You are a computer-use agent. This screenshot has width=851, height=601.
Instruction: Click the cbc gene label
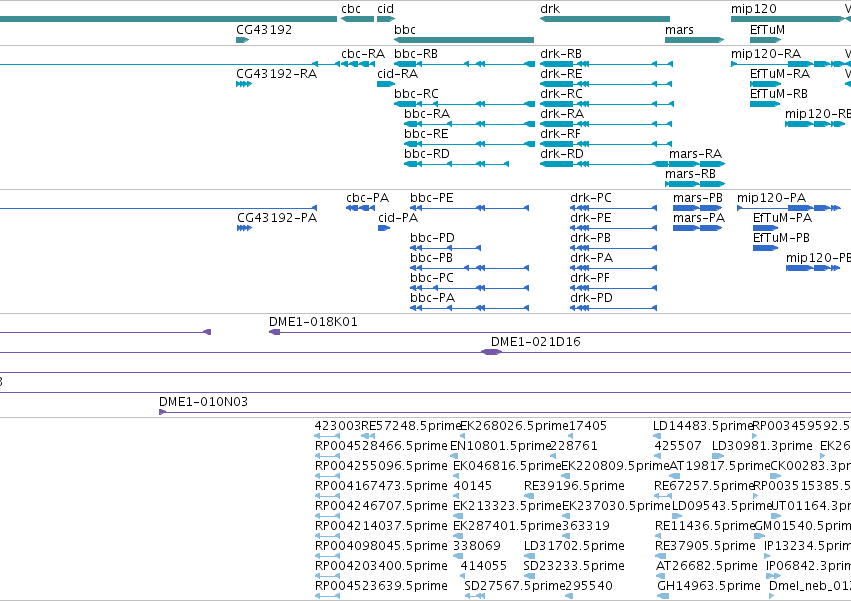351,9
